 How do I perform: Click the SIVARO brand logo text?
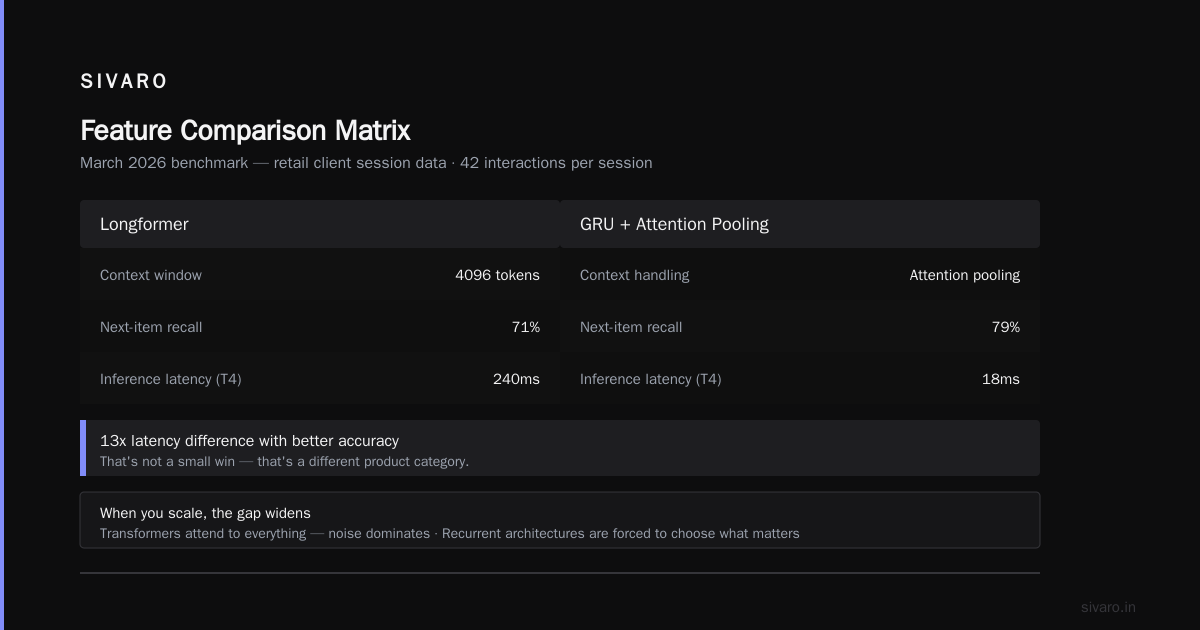124,82
